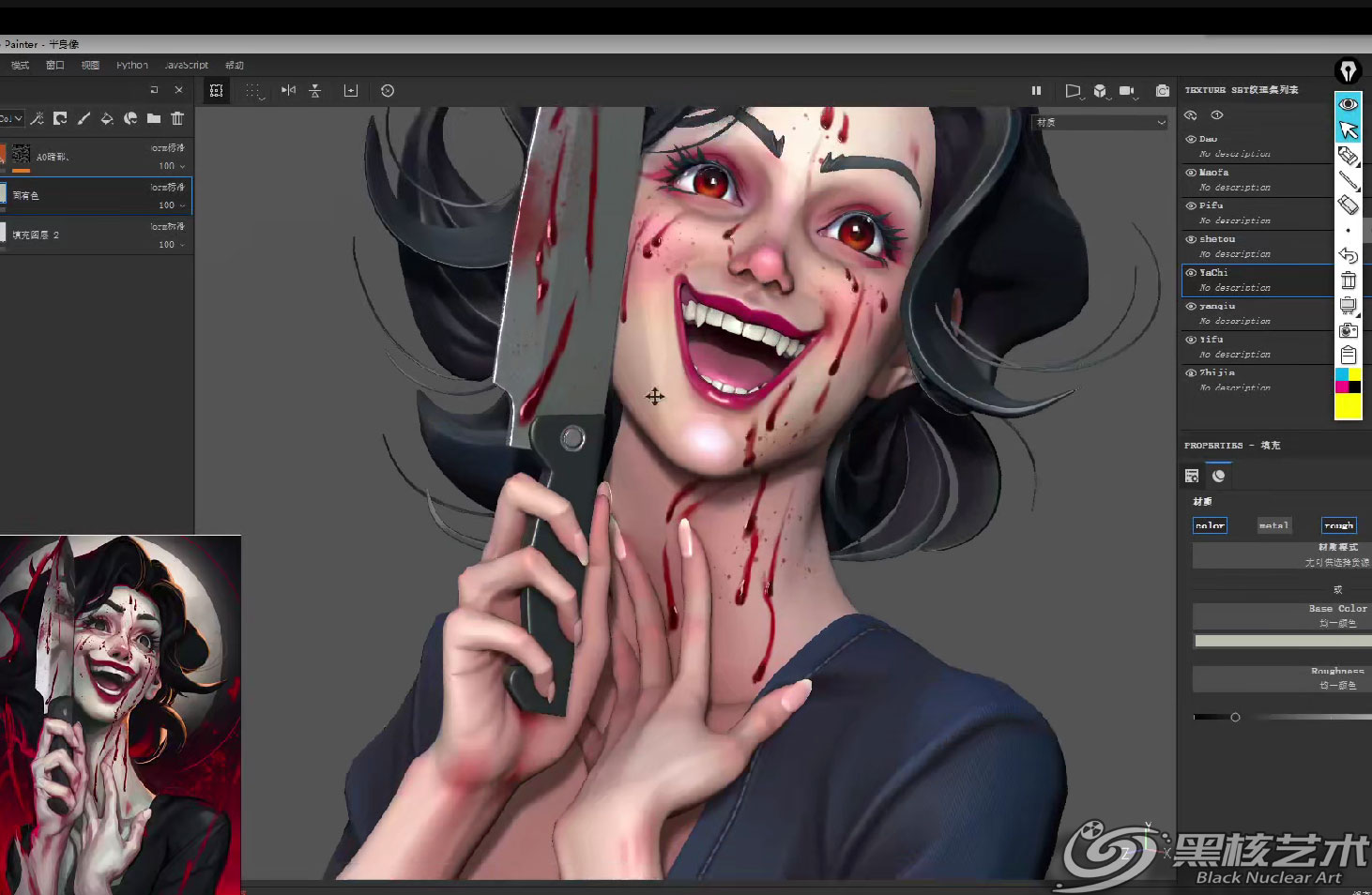The image size is (1372, 895).
Task: Delete the selected layer with trash icon
Action: point(177,118)
